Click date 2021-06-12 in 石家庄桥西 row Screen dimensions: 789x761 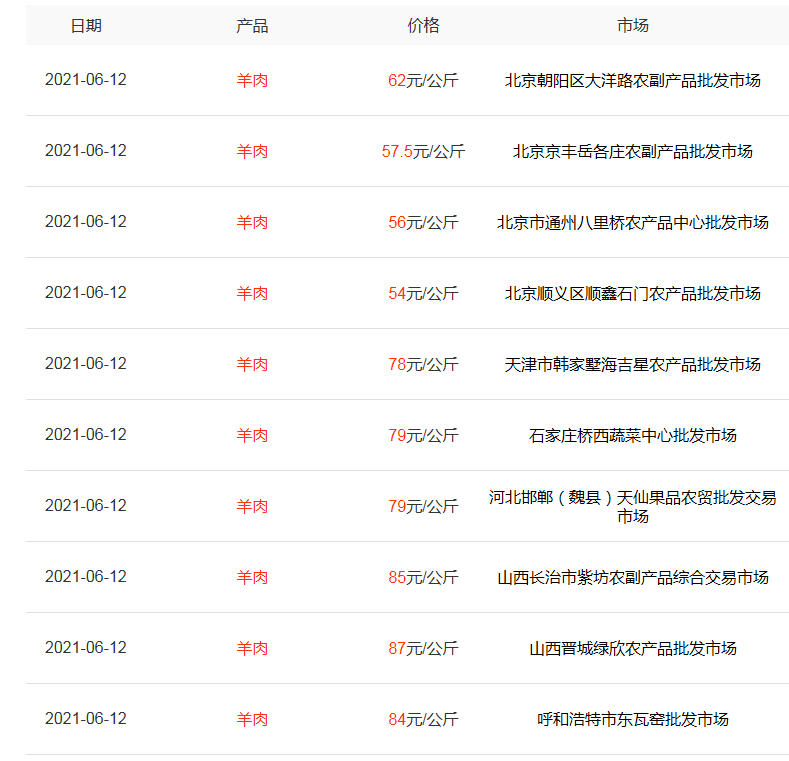(x=86, y=434)
